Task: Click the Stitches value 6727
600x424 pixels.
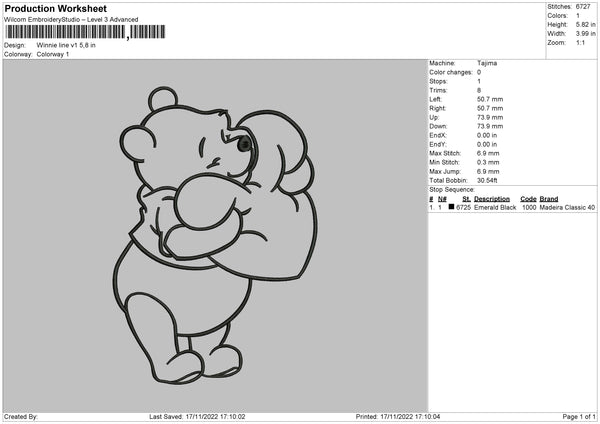Action: click(583, 7)
